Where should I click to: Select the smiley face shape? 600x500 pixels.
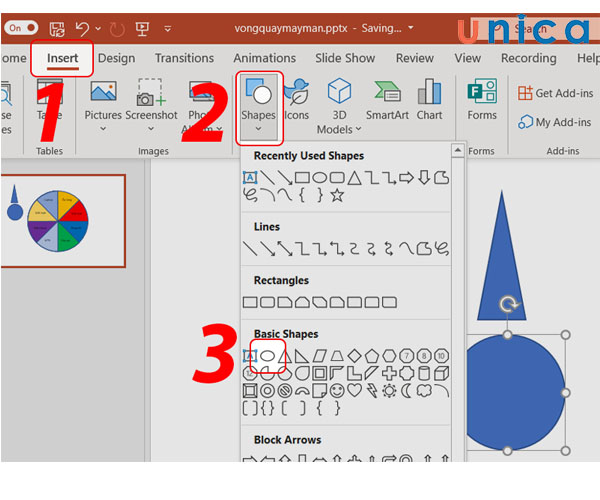[337, 389]
